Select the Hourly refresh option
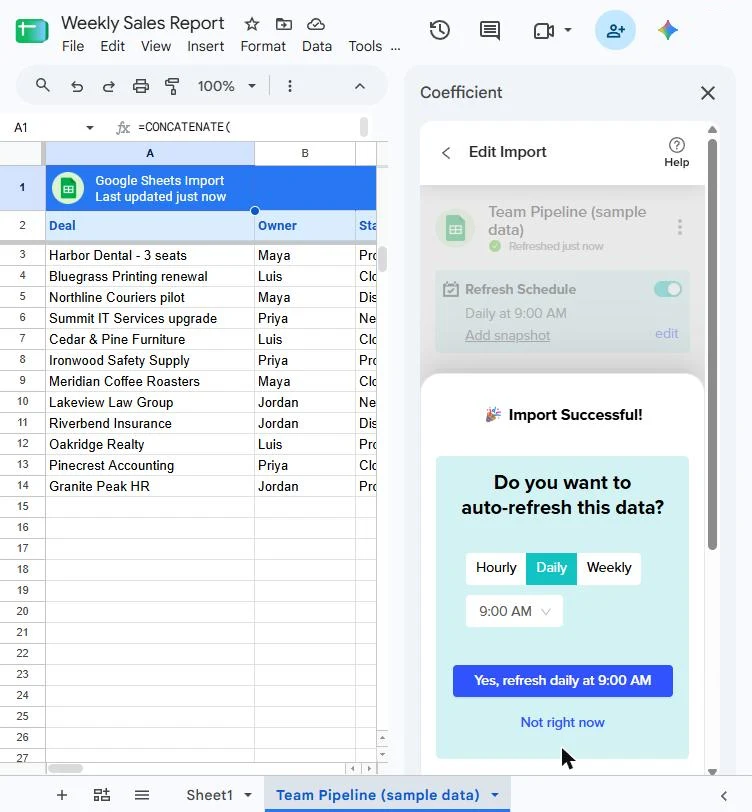 496,568
